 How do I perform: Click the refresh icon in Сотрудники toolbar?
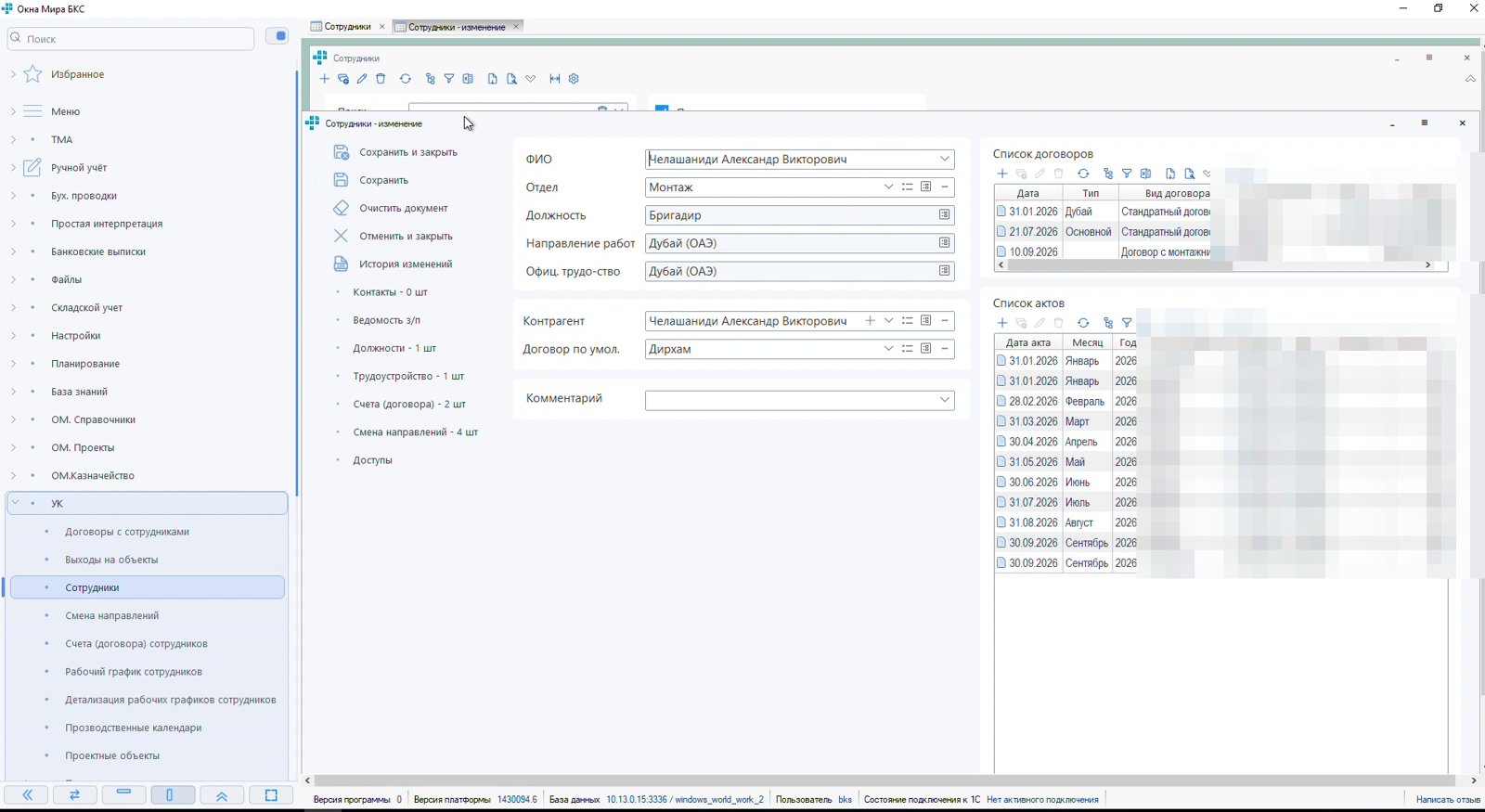coord(406,79)
